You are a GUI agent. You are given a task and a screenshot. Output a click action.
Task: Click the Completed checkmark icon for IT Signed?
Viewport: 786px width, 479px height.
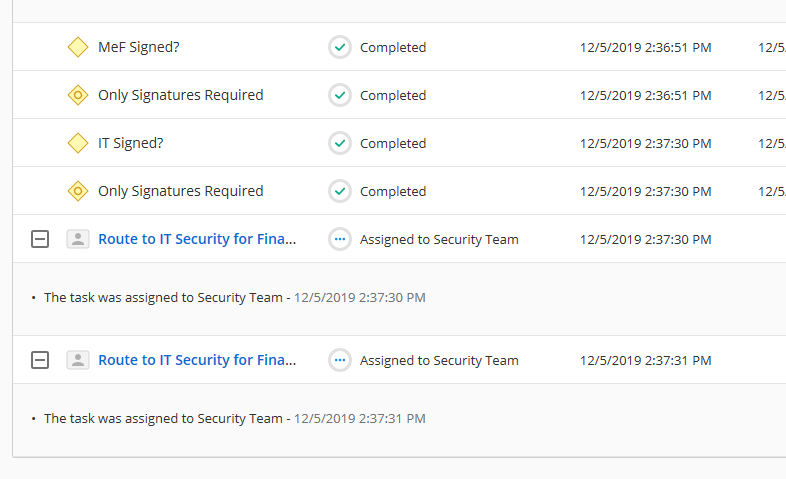[340, 143]
